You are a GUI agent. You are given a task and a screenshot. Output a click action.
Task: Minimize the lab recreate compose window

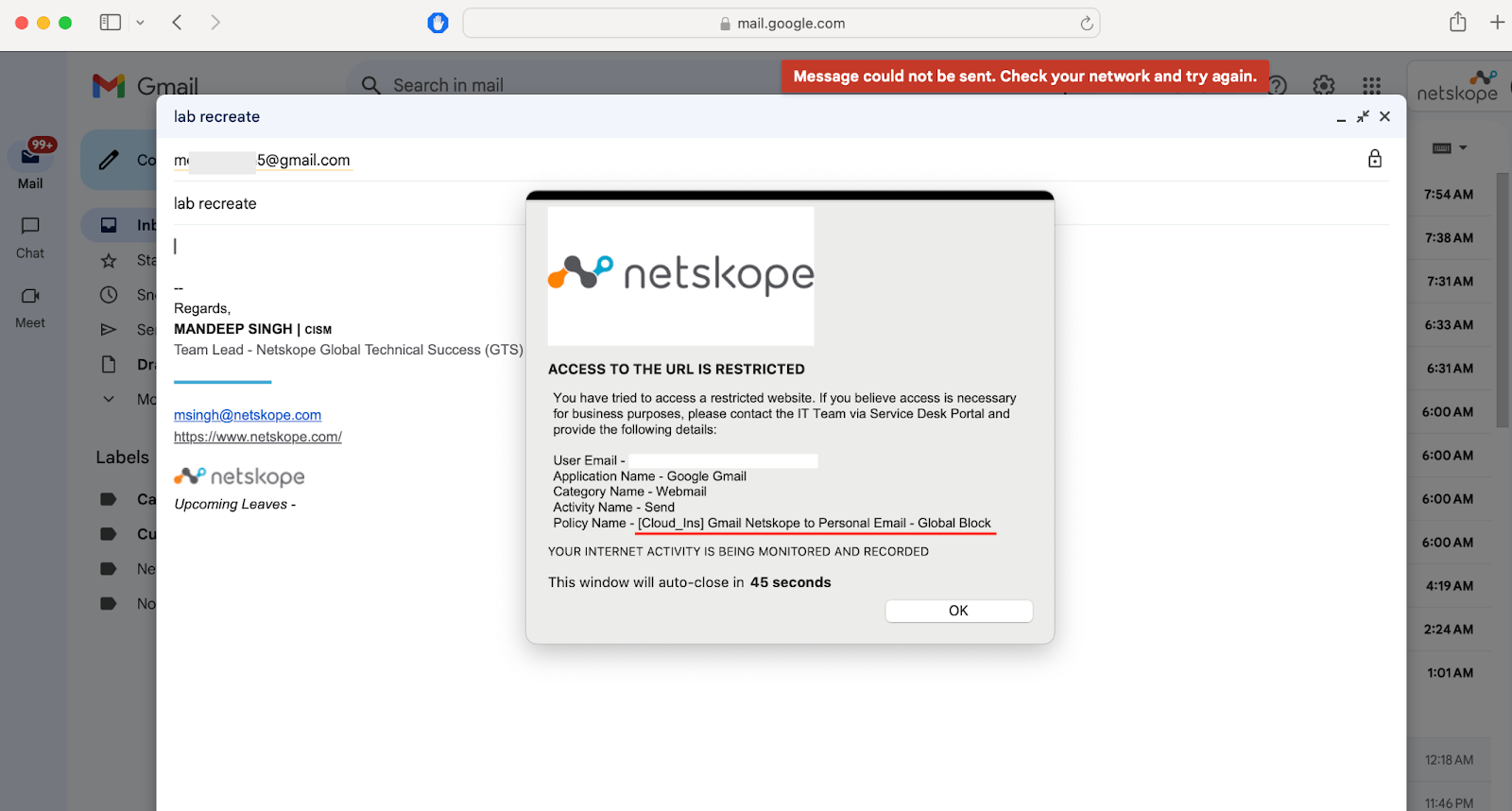coord(1341,117)
